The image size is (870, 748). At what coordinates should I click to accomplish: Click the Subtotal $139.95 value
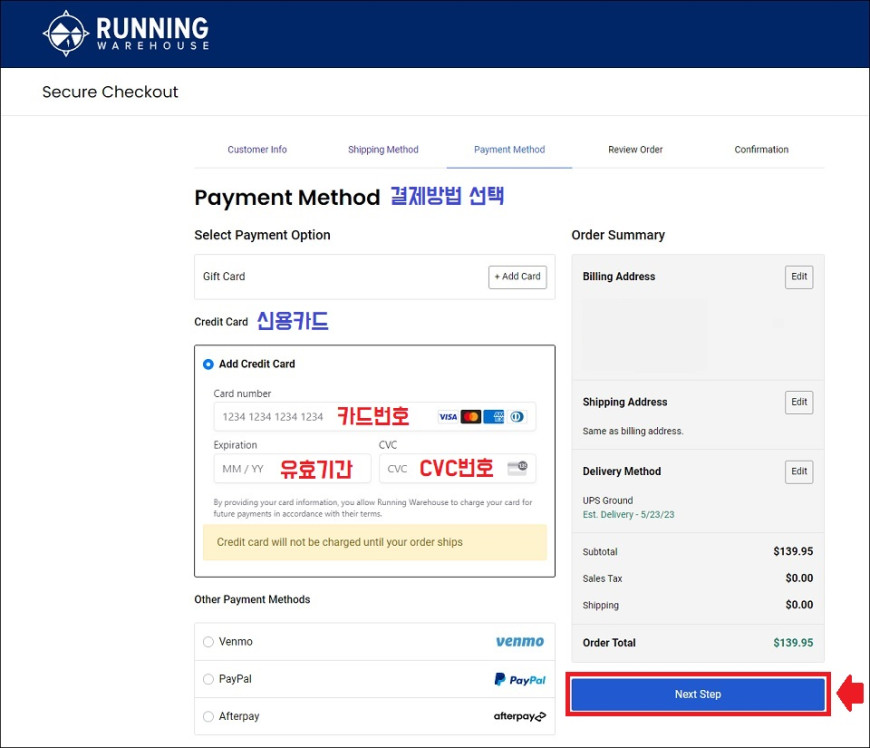(x=793, y=552)
